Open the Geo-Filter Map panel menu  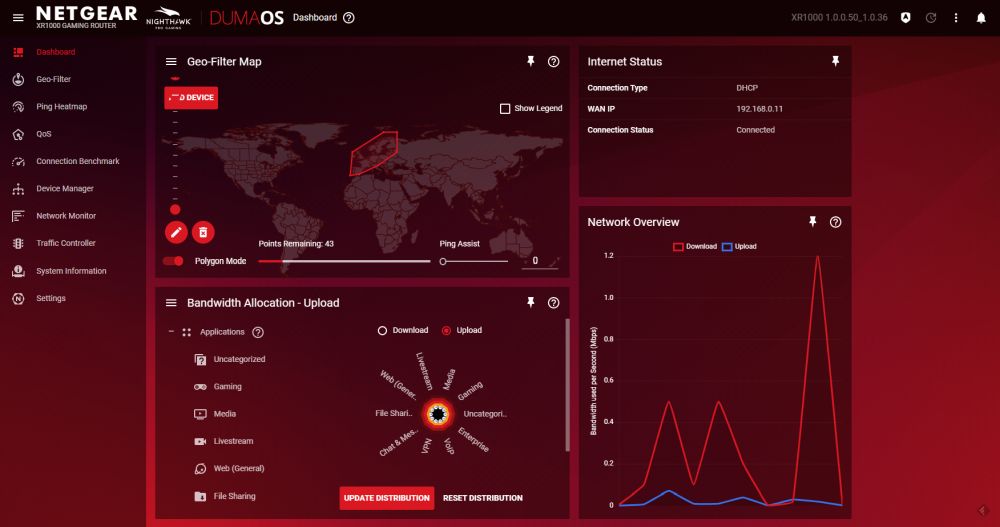click(171, 62)
